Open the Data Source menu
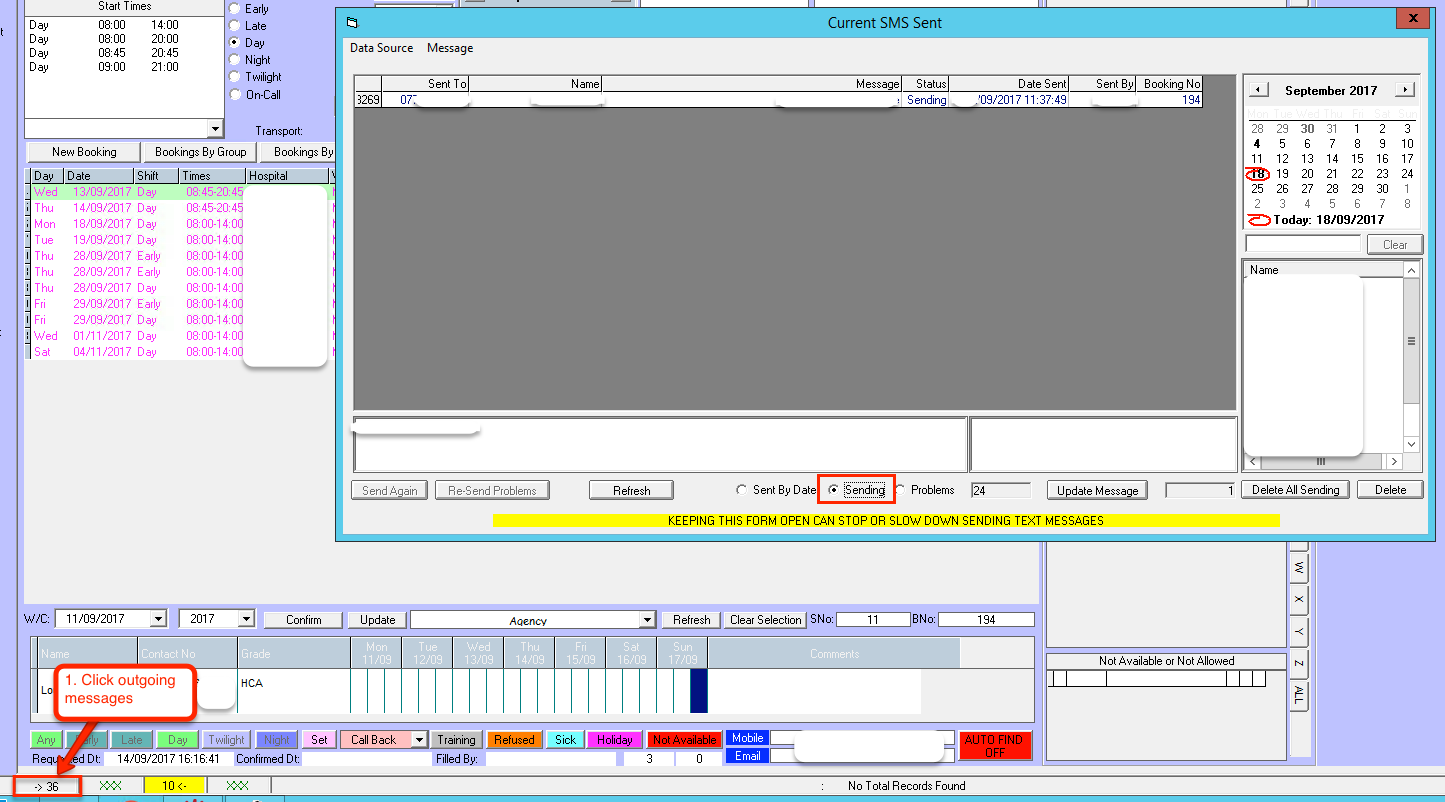This screenshot has height=802, width=1445. (x=381, y=48)
